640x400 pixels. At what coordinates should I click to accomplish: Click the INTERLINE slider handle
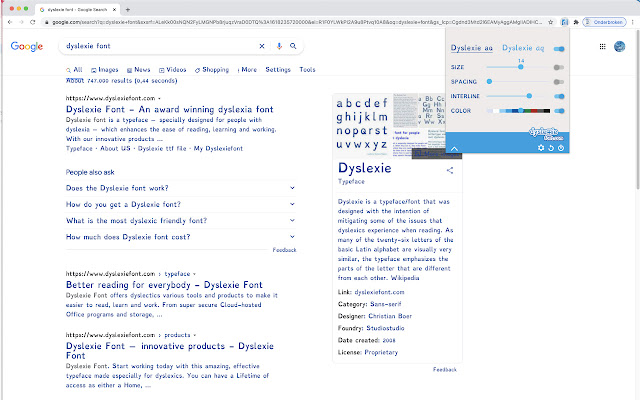click(529, 96)
